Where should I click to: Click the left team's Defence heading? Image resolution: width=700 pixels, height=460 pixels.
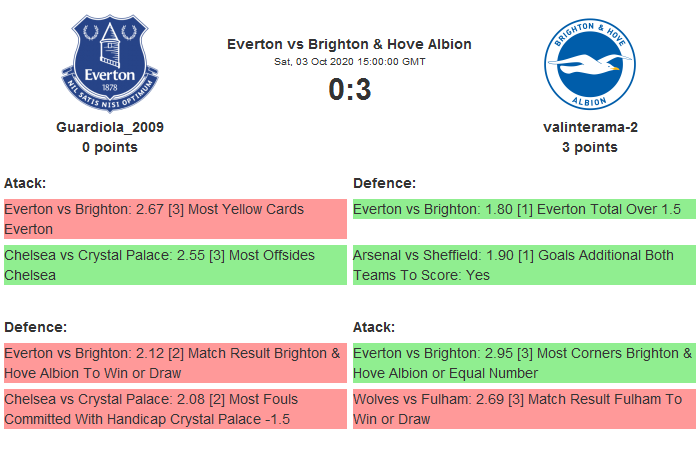(x=35, y=327)
